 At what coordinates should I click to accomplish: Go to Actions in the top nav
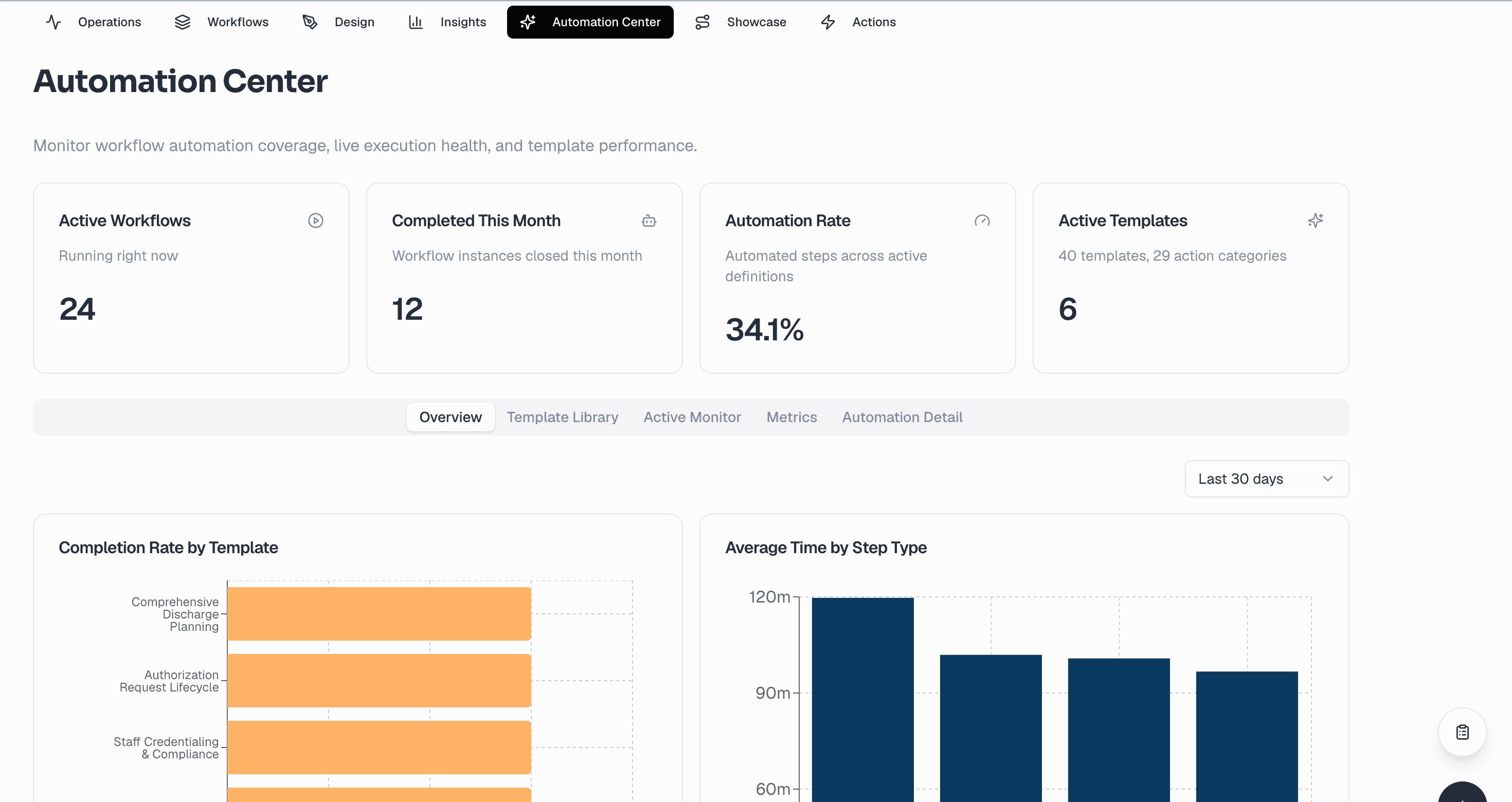click(x=857, y=22)
